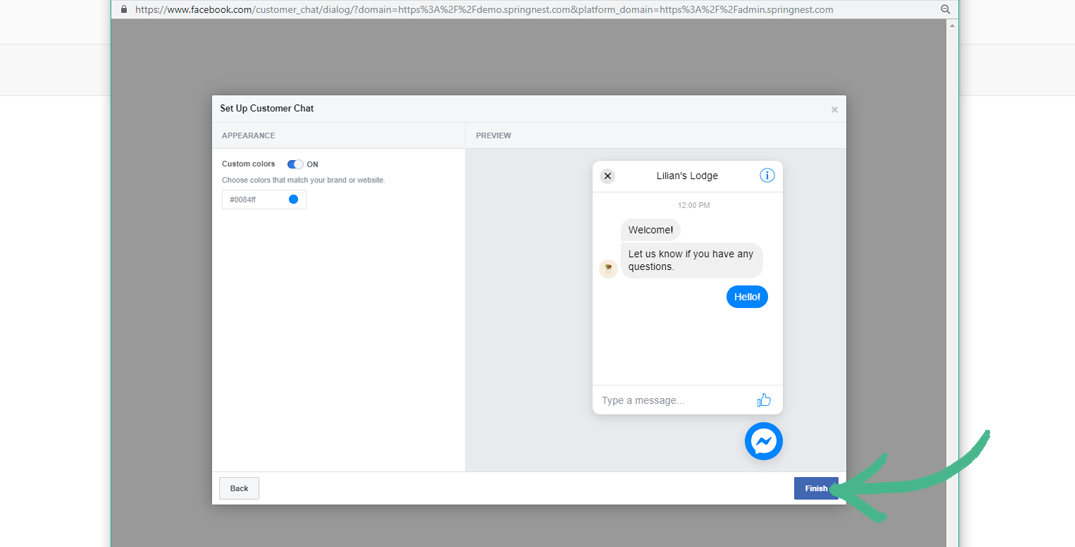
Task: Click the #0084ff hex color field
Action: (x=254, y=200)
